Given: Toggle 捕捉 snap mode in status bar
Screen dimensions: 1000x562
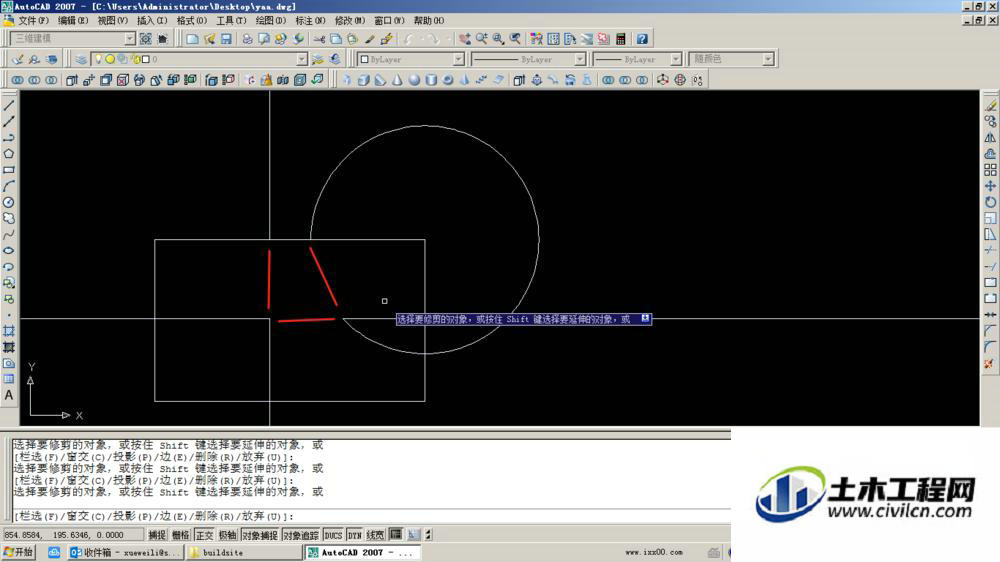Looking at the screenshot, I should (x=157, y=535).
